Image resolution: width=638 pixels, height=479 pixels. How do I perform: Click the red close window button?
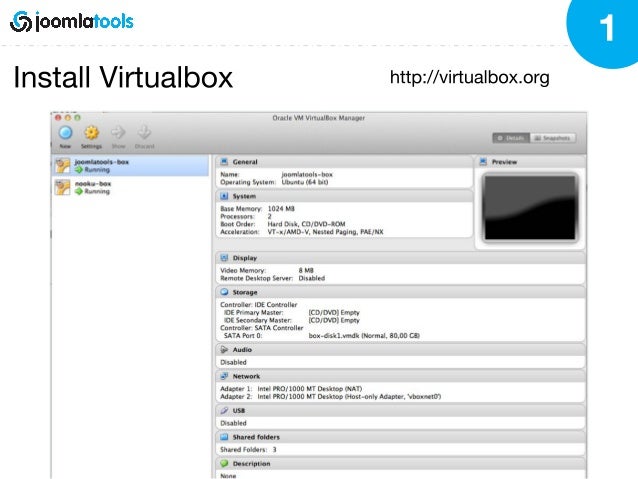click(58, 118)
